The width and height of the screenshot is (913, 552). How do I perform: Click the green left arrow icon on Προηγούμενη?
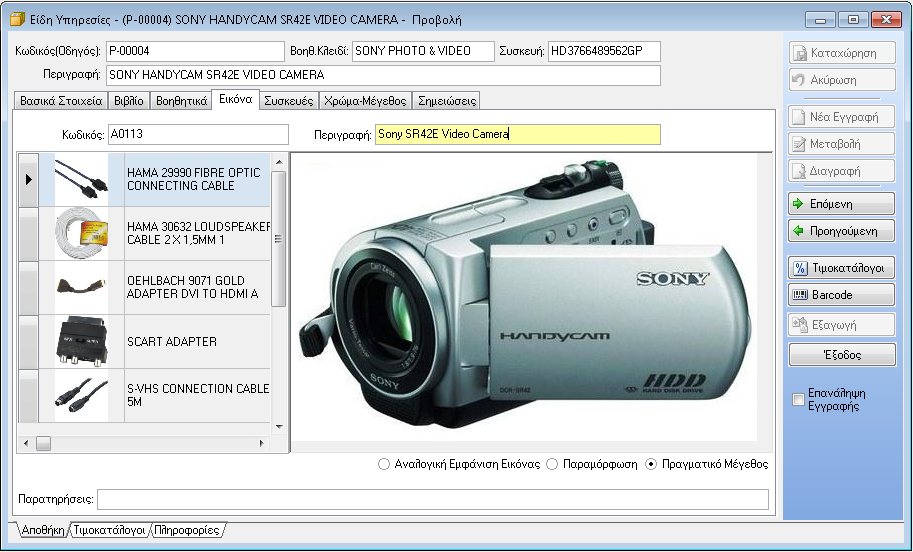coord(798,231)
